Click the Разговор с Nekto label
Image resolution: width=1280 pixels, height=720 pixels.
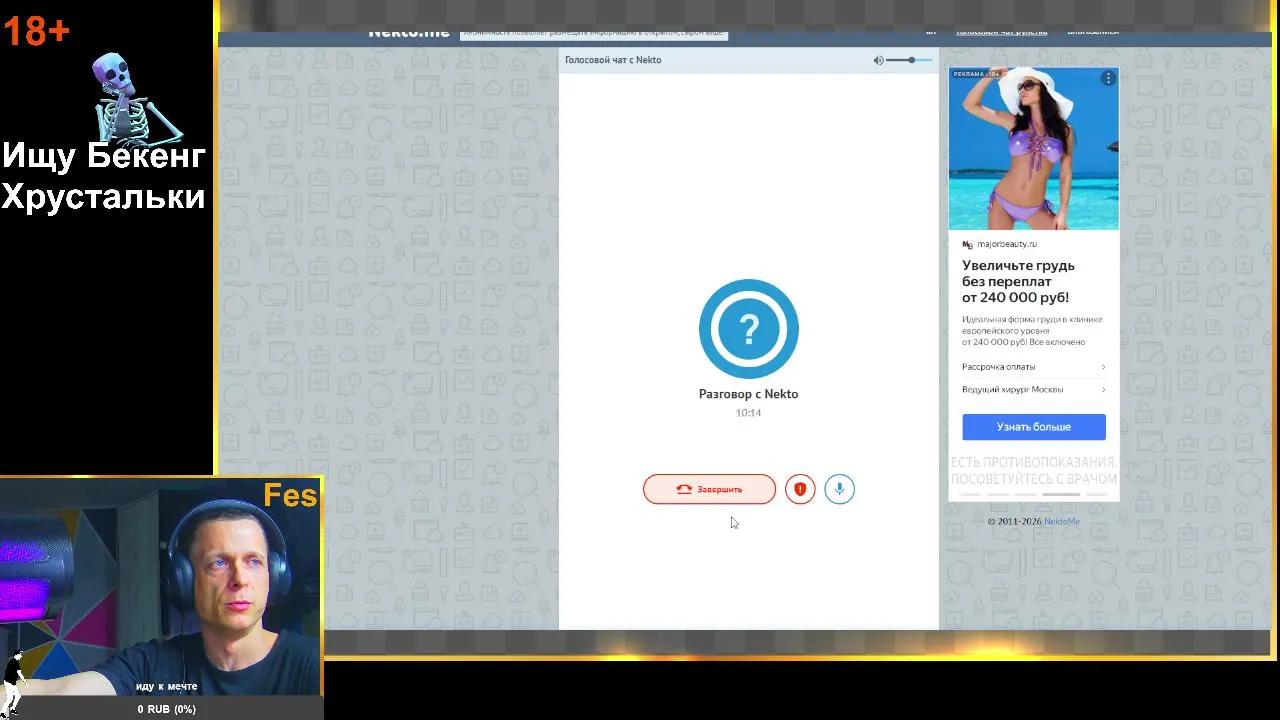pyautogui.click(x=748, y=394)
